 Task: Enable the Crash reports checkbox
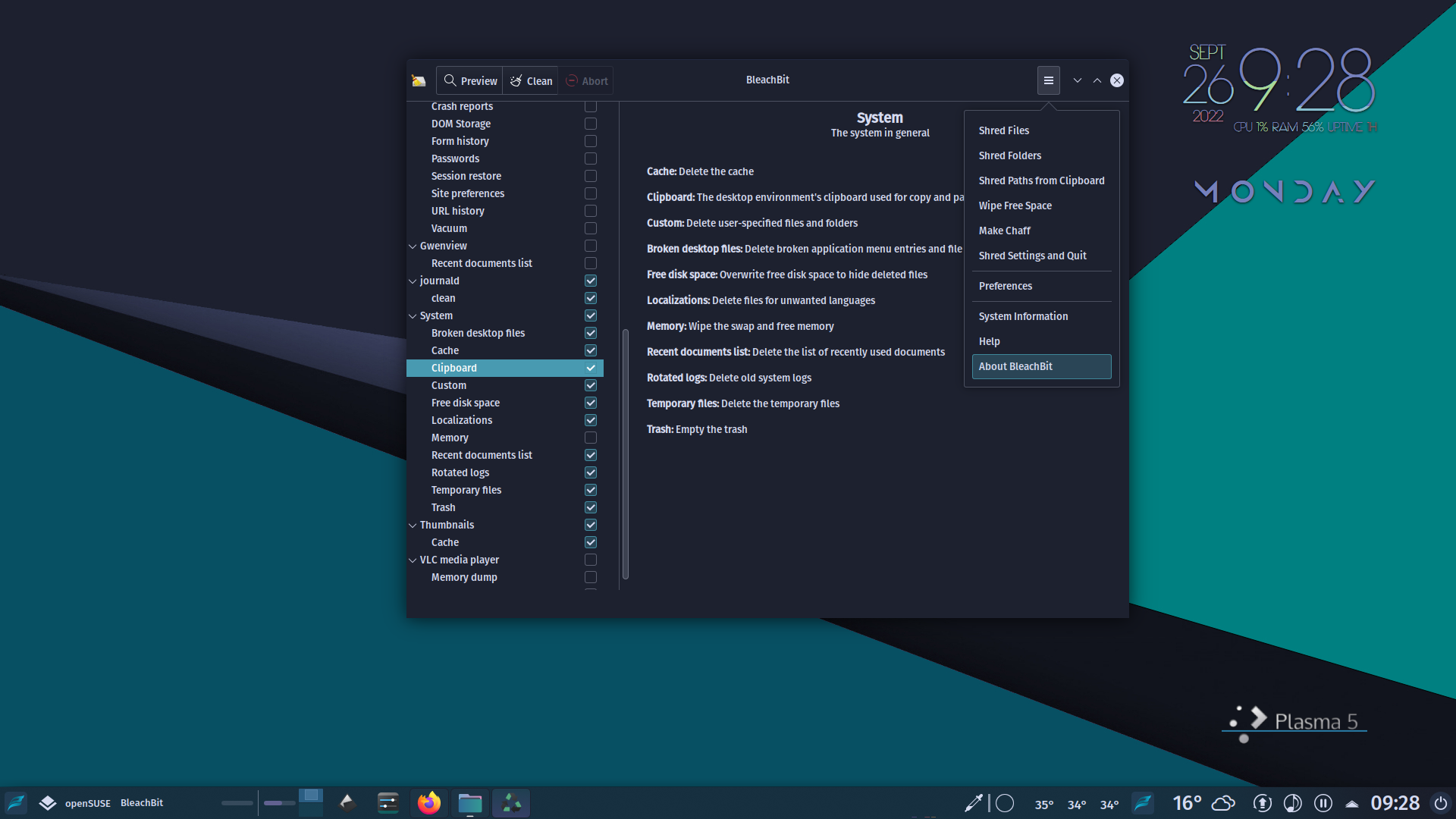(x=591, y=106)
